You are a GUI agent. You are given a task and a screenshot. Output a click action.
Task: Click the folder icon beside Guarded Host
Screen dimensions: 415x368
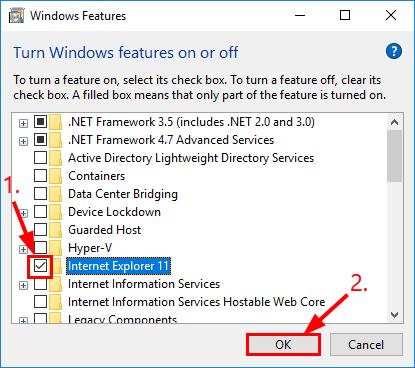(x=56, y=230)
